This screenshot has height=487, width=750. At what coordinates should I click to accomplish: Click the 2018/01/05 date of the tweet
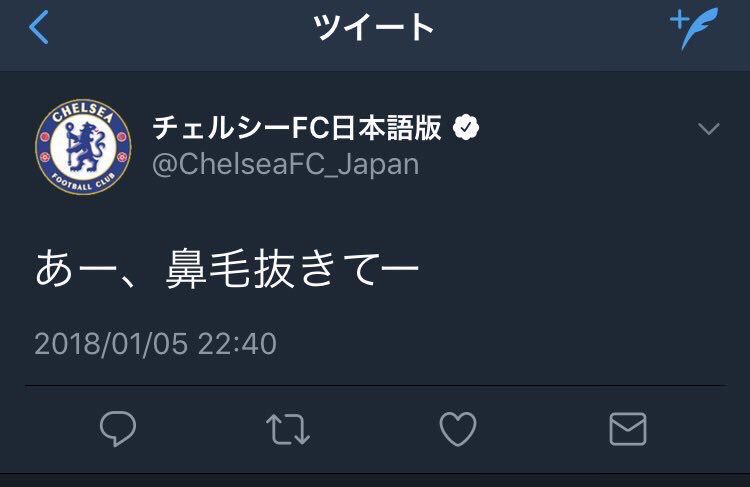[109, 344]
